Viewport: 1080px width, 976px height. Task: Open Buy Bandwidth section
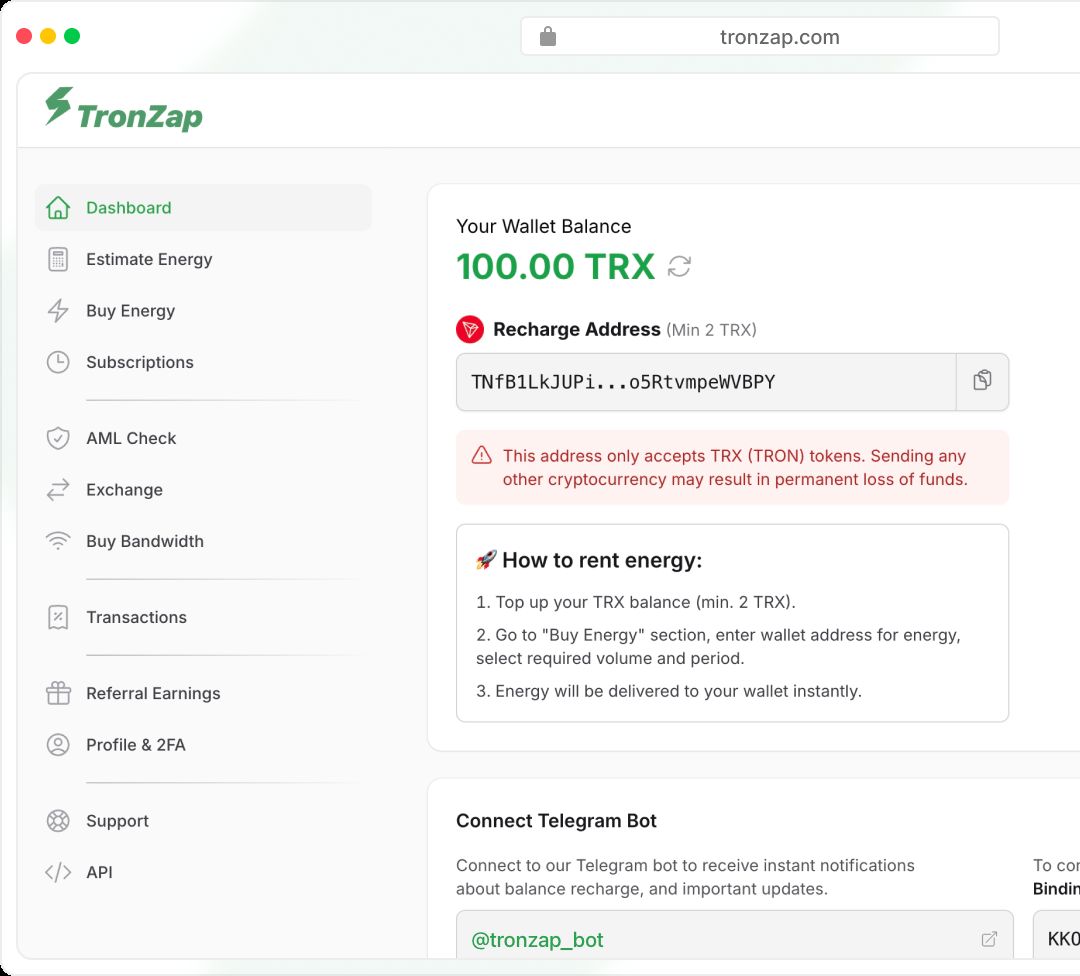(x=203, y=541)
